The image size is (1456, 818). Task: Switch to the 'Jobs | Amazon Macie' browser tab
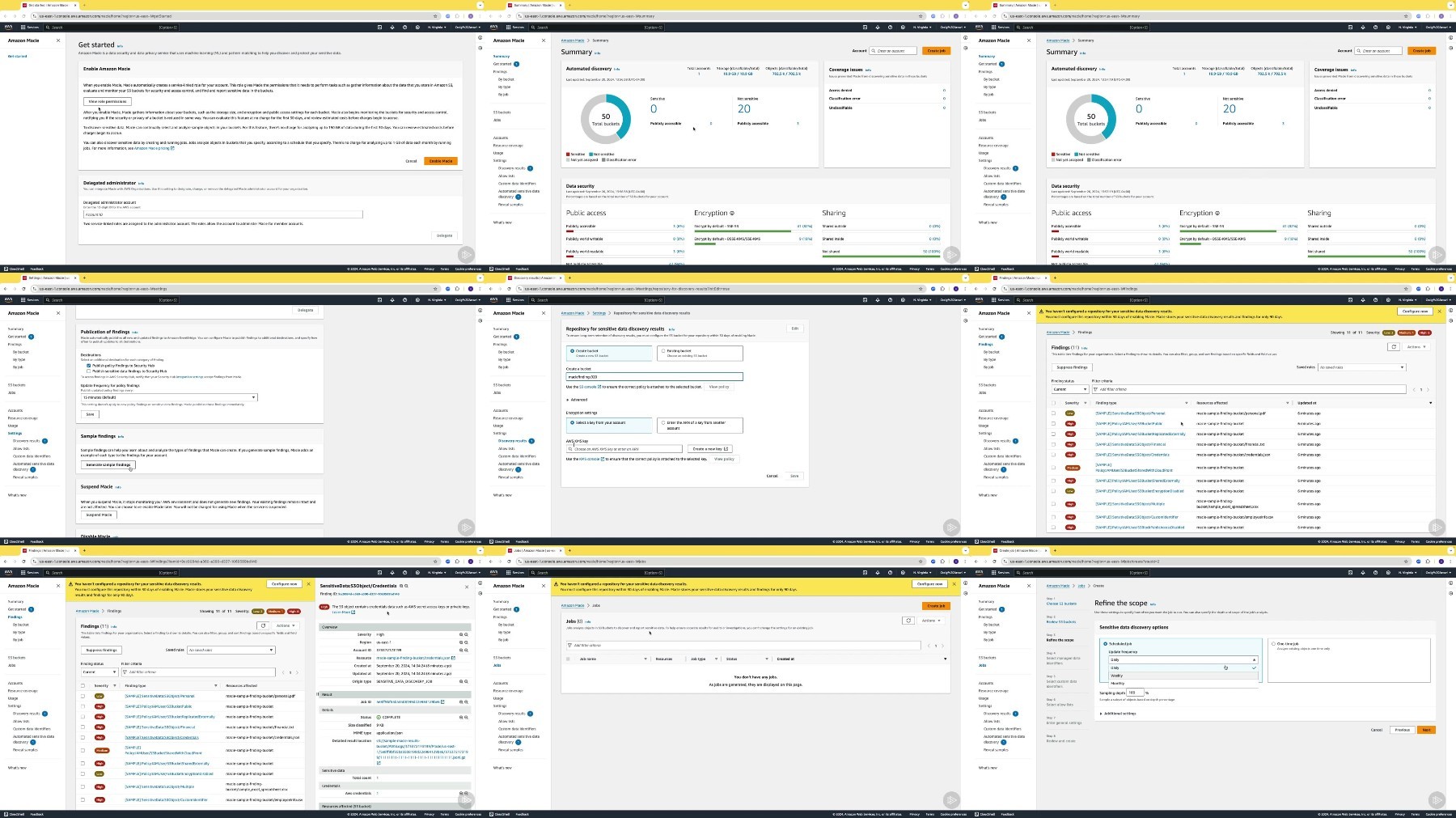pyautogui.click(x=534, y=550)
